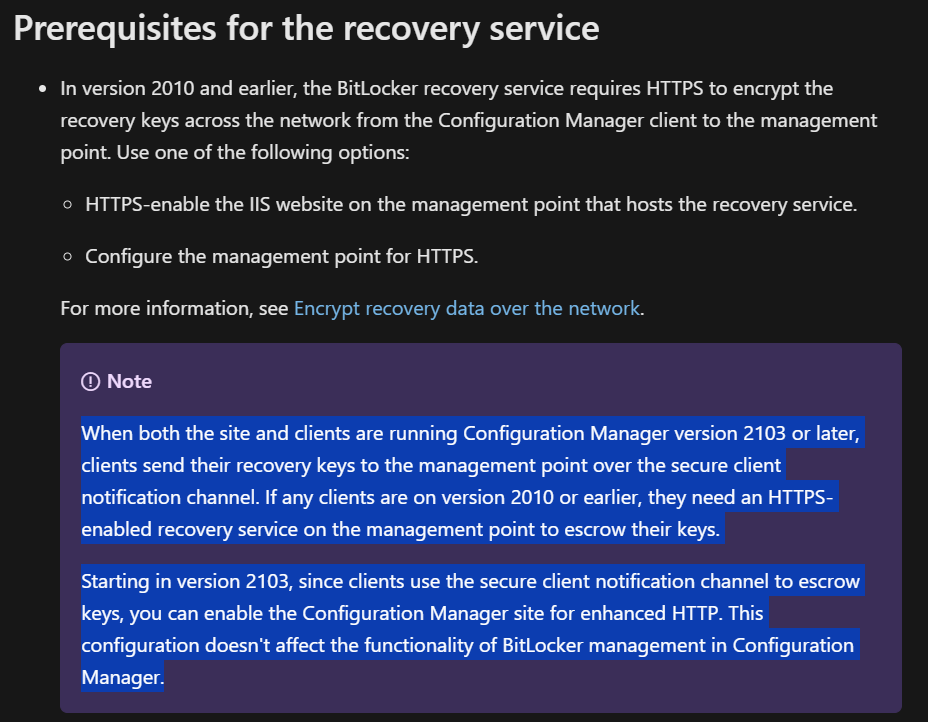Screen dimensions: 928x722
Task: Click highlighted paragraph starting When both the site
Action: 472,481
